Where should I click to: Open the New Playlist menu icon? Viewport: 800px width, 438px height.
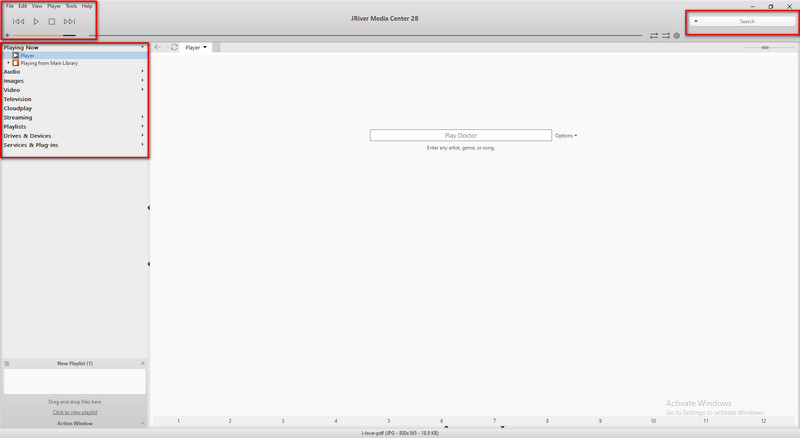pos(7,363)
